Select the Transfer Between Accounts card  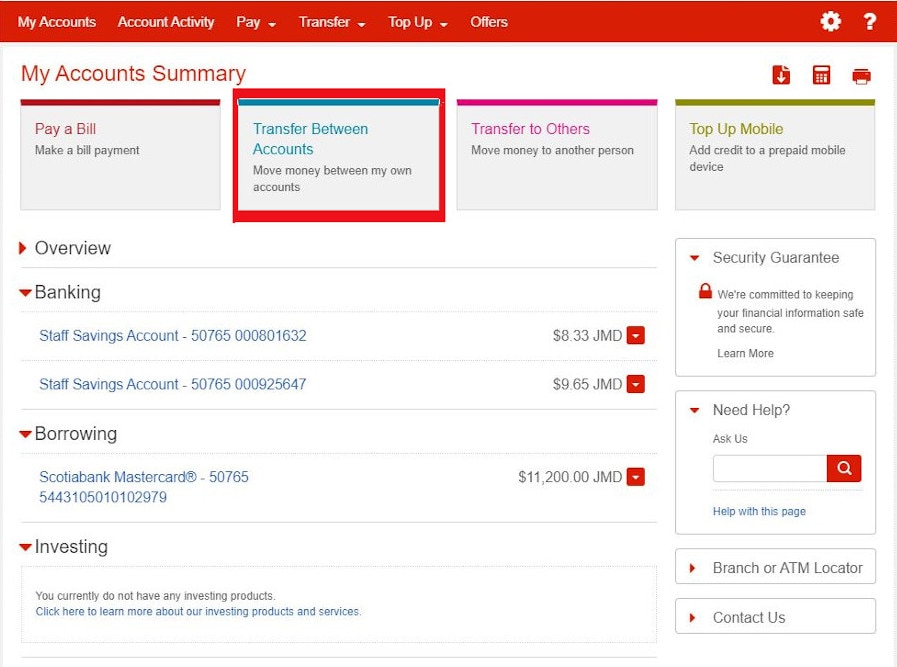[339, 155]
